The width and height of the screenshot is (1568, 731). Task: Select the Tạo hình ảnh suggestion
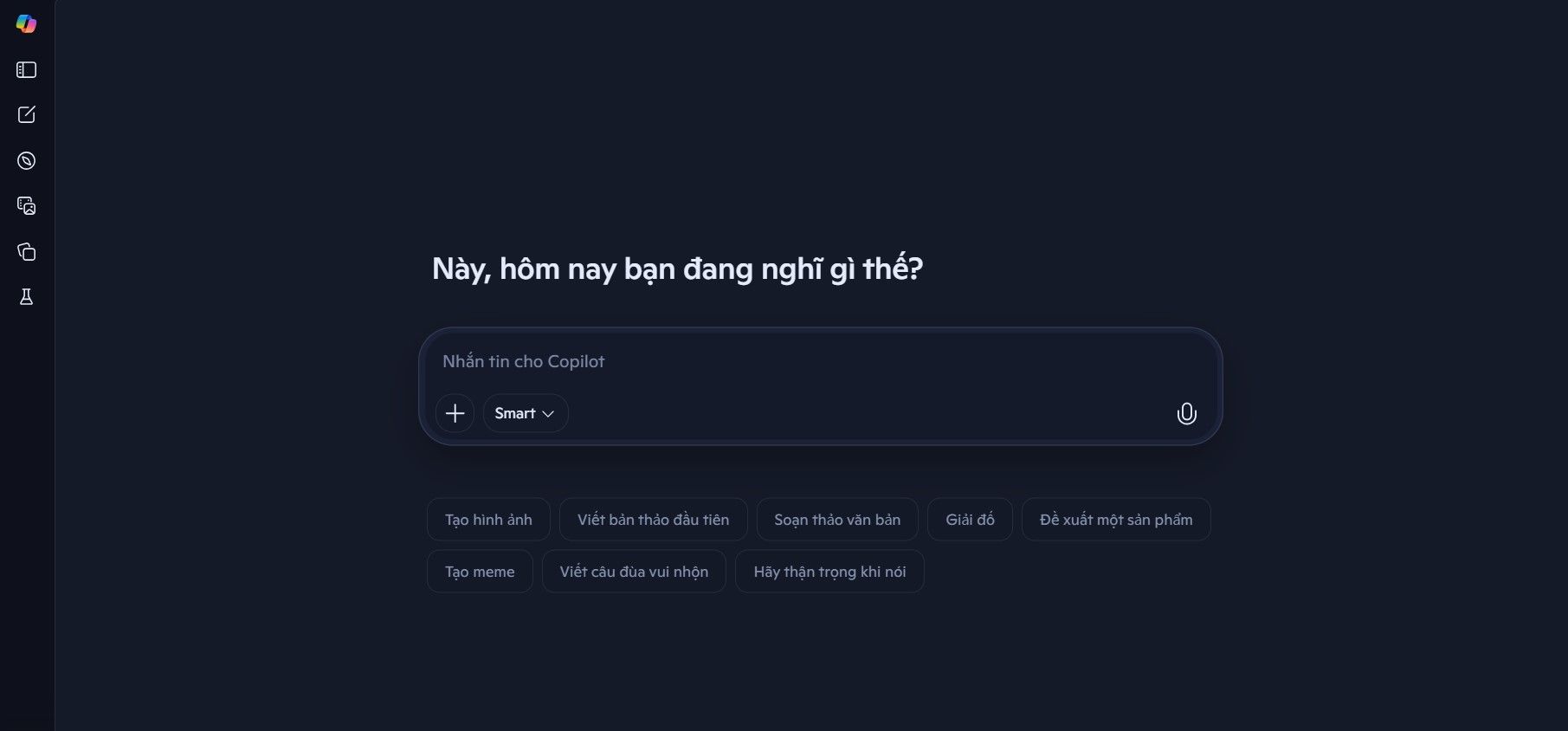487,520
